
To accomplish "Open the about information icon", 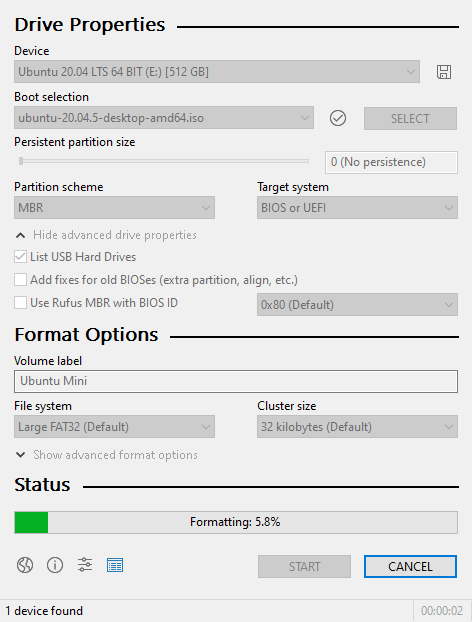I will pyautogui.click(x=55, y=565).
